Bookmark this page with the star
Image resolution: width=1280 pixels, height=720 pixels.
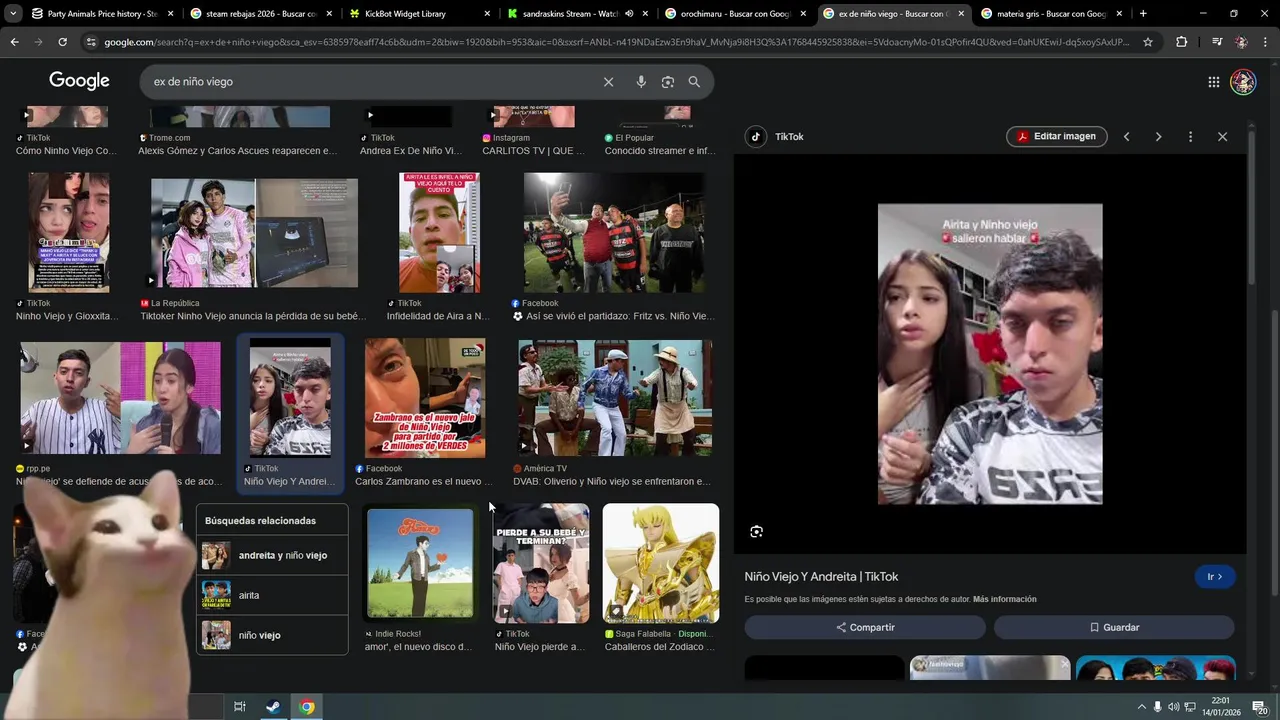pos(1148,42)
